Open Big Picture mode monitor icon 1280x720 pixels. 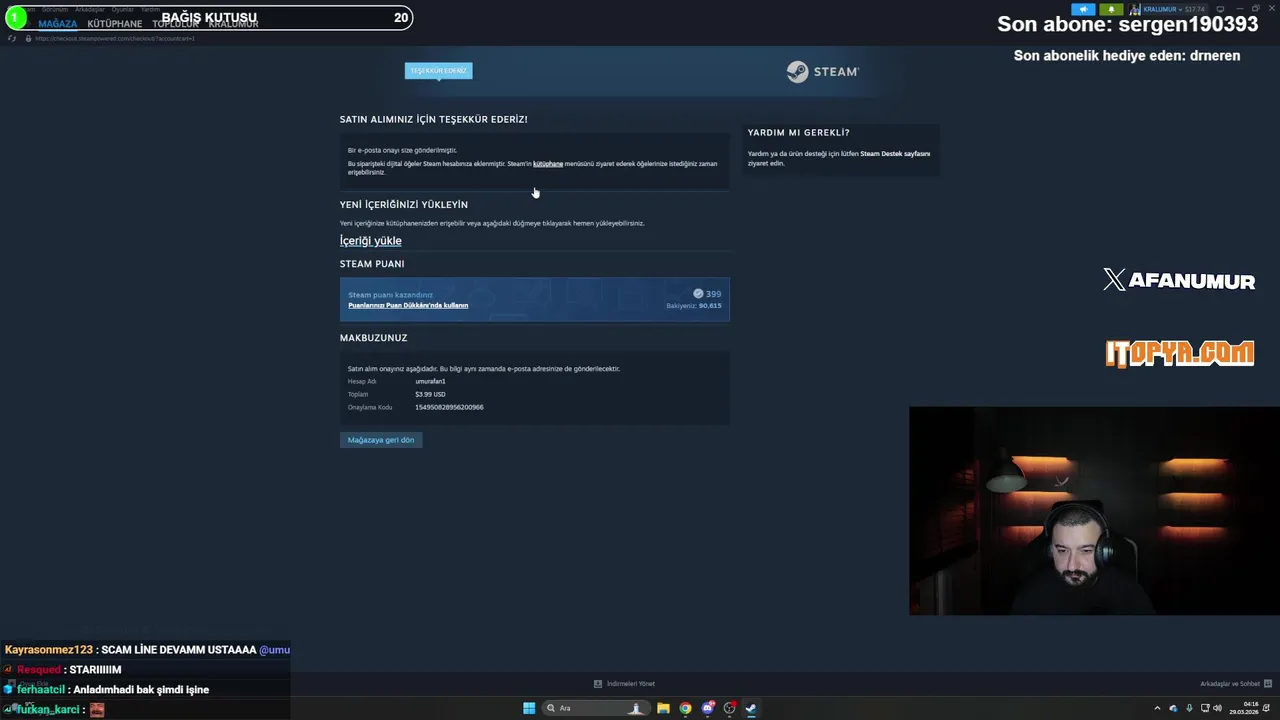(1220, 9)
